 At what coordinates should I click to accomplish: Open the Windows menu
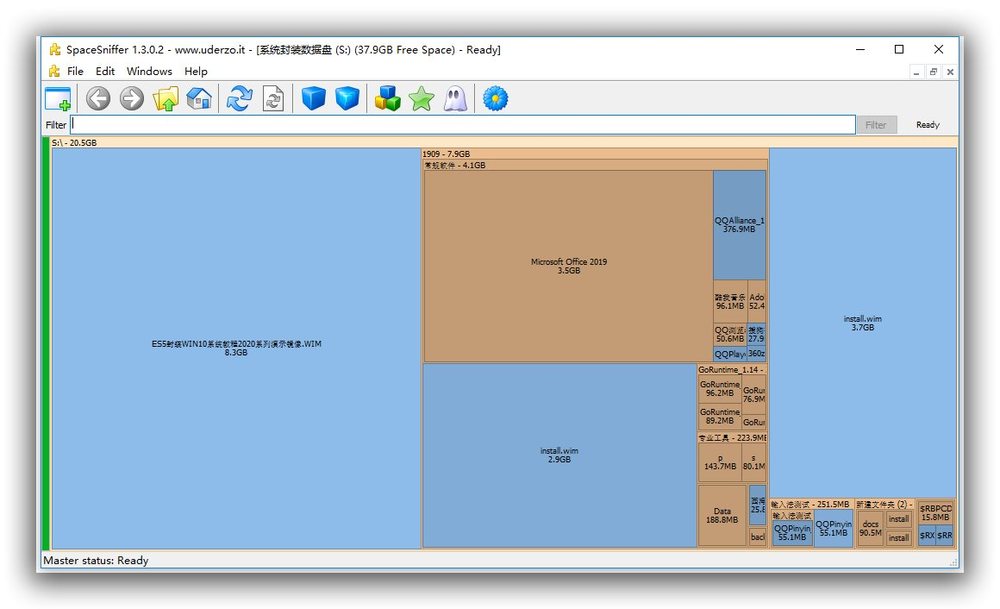point(149,71)
